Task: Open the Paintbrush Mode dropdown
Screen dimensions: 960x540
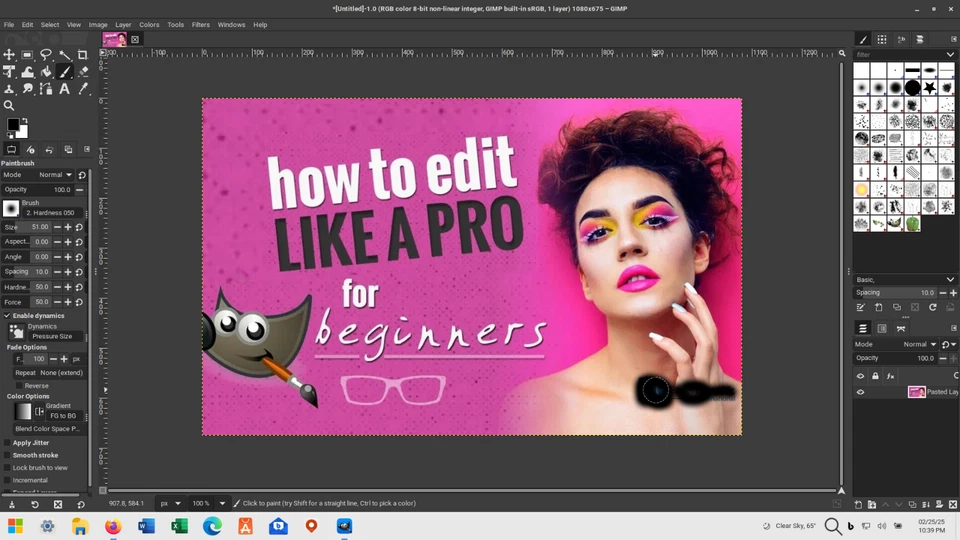Action: click(x=55, y=175)
